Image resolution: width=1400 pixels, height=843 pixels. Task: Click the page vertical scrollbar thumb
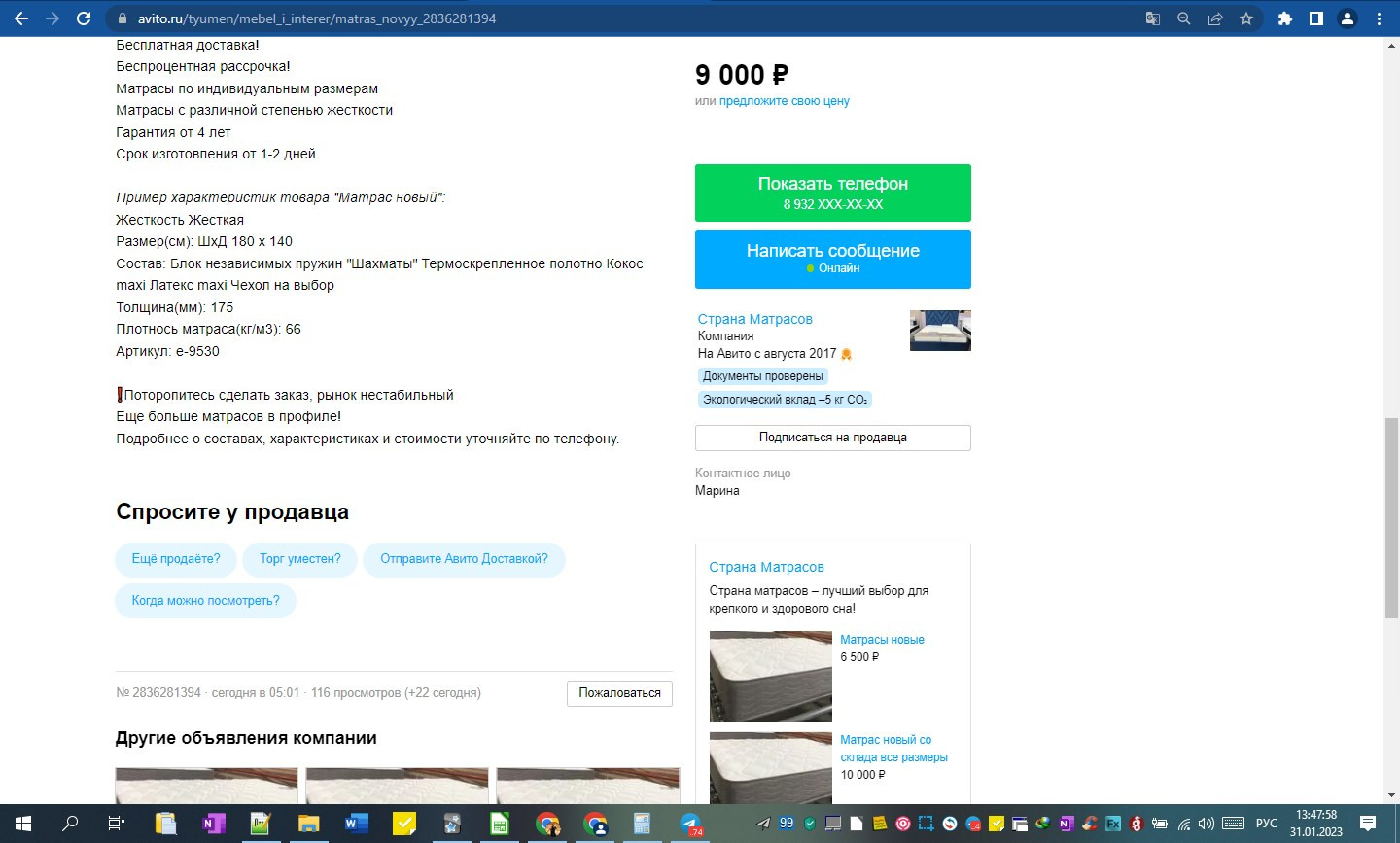(1391, 518)
